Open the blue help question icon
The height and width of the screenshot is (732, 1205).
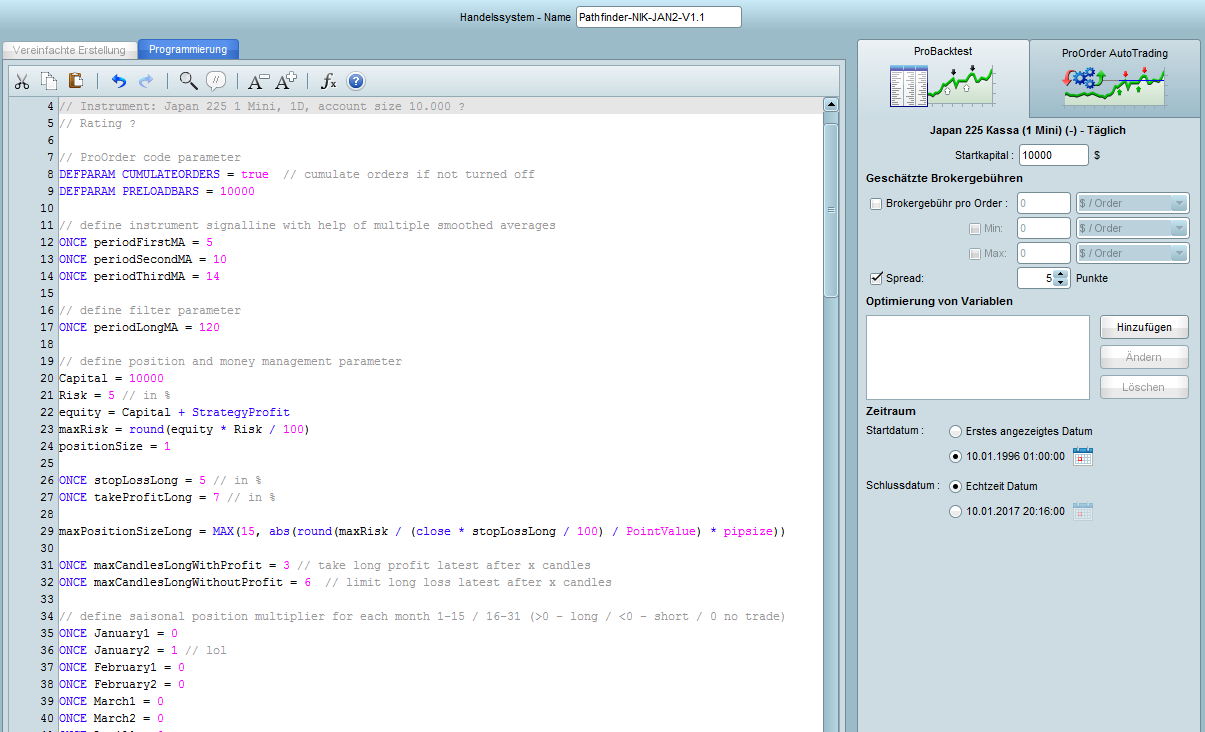tap(356, 82)
